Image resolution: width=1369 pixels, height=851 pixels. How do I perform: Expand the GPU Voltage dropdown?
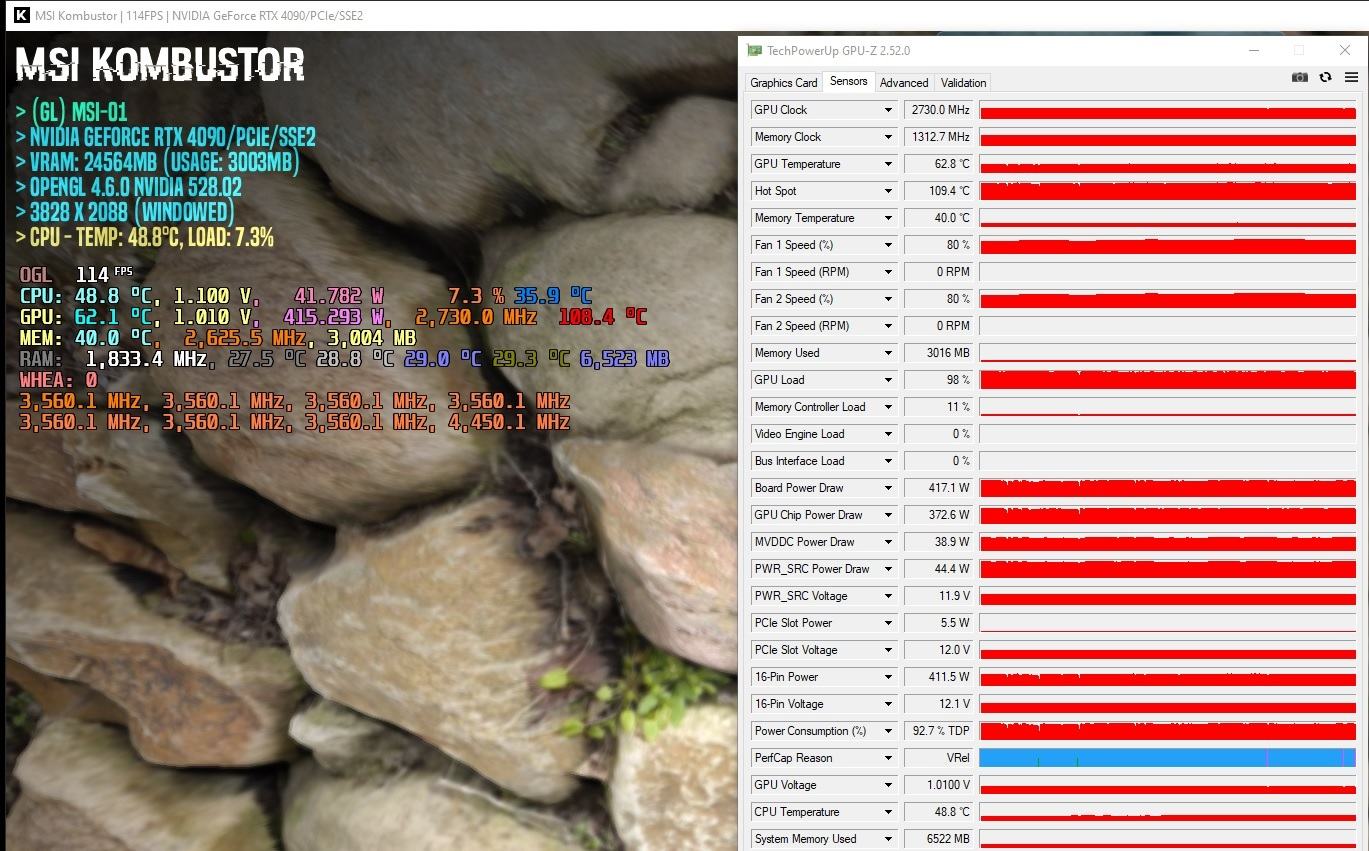click(887, 785)
